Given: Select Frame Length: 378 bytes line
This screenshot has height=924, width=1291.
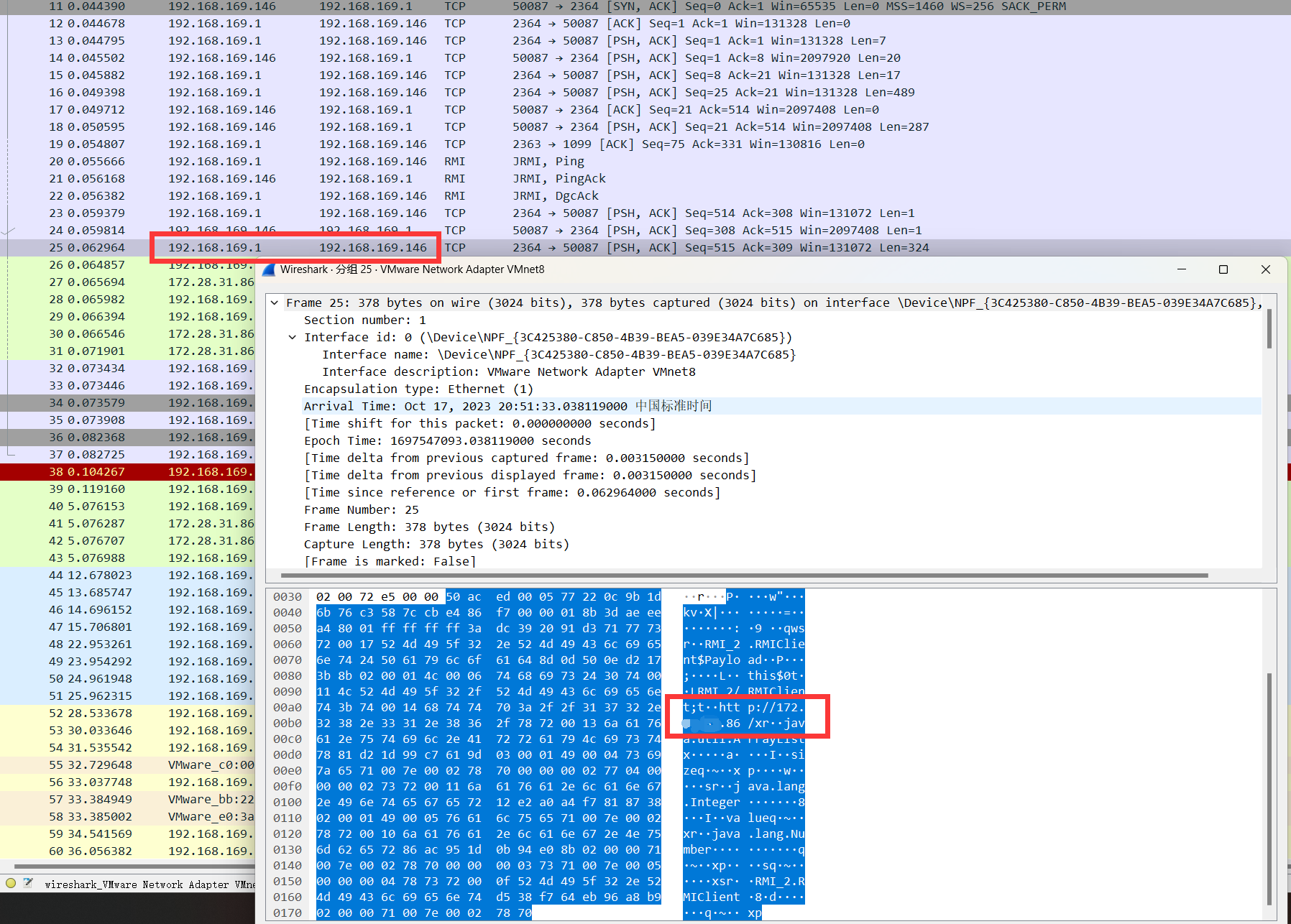Looking at the screenshot, I should 429,527.
